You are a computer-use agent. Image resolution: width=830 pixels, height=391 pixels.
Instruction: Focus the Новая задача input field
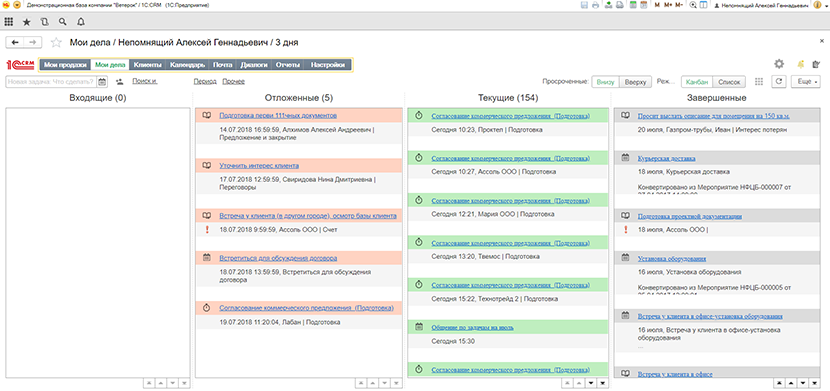tap(51, 81)
